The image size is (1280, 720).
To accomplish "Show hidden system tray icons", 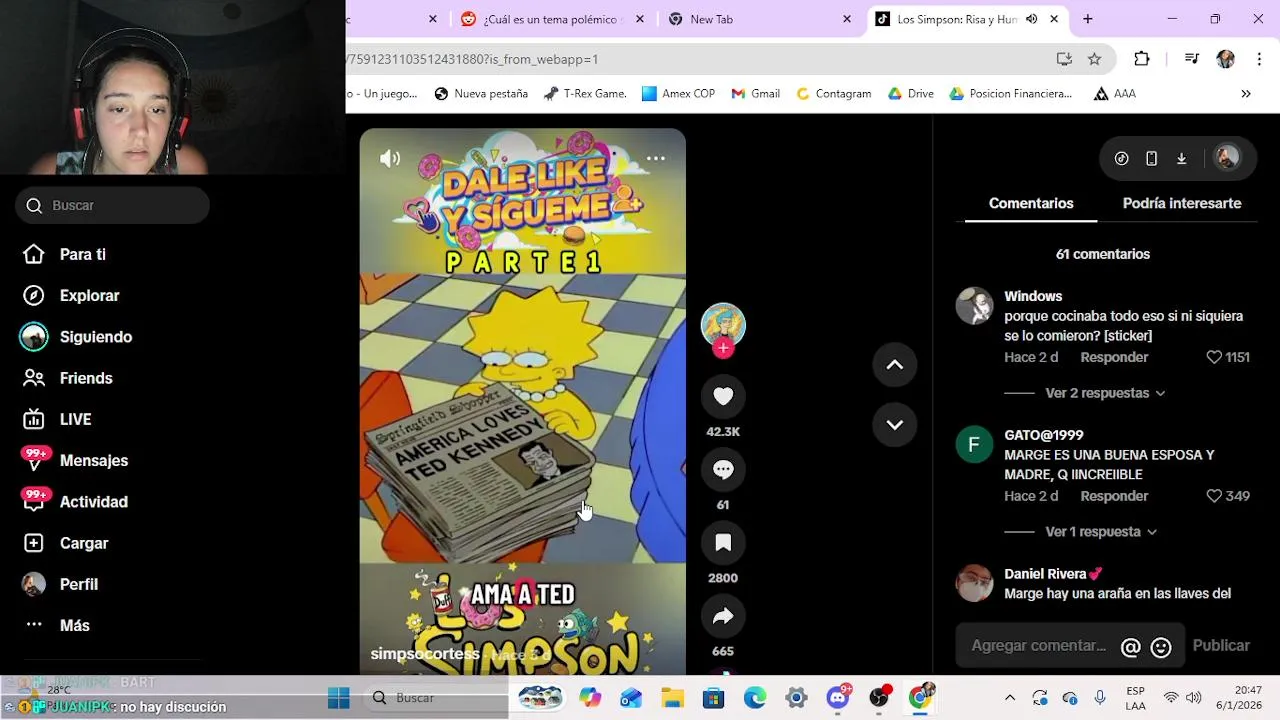I will click(x=1010, y=698).
